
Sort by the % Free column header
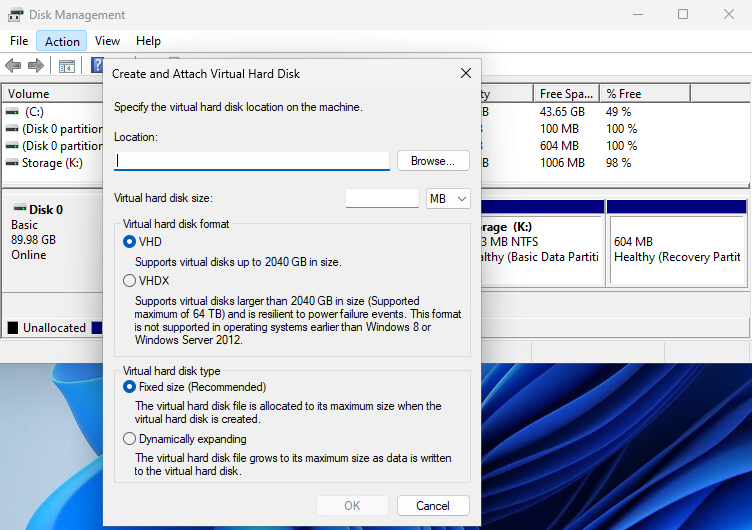click(x=645, y=94)
